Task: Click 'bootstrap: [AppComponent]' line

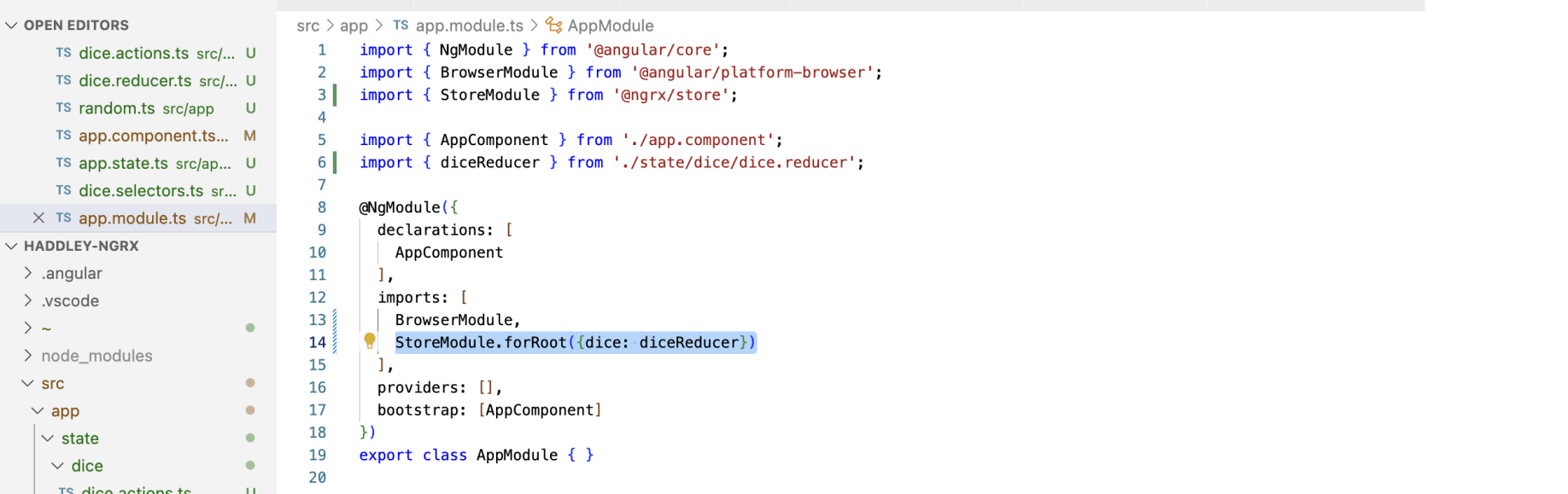Action: 489,410
